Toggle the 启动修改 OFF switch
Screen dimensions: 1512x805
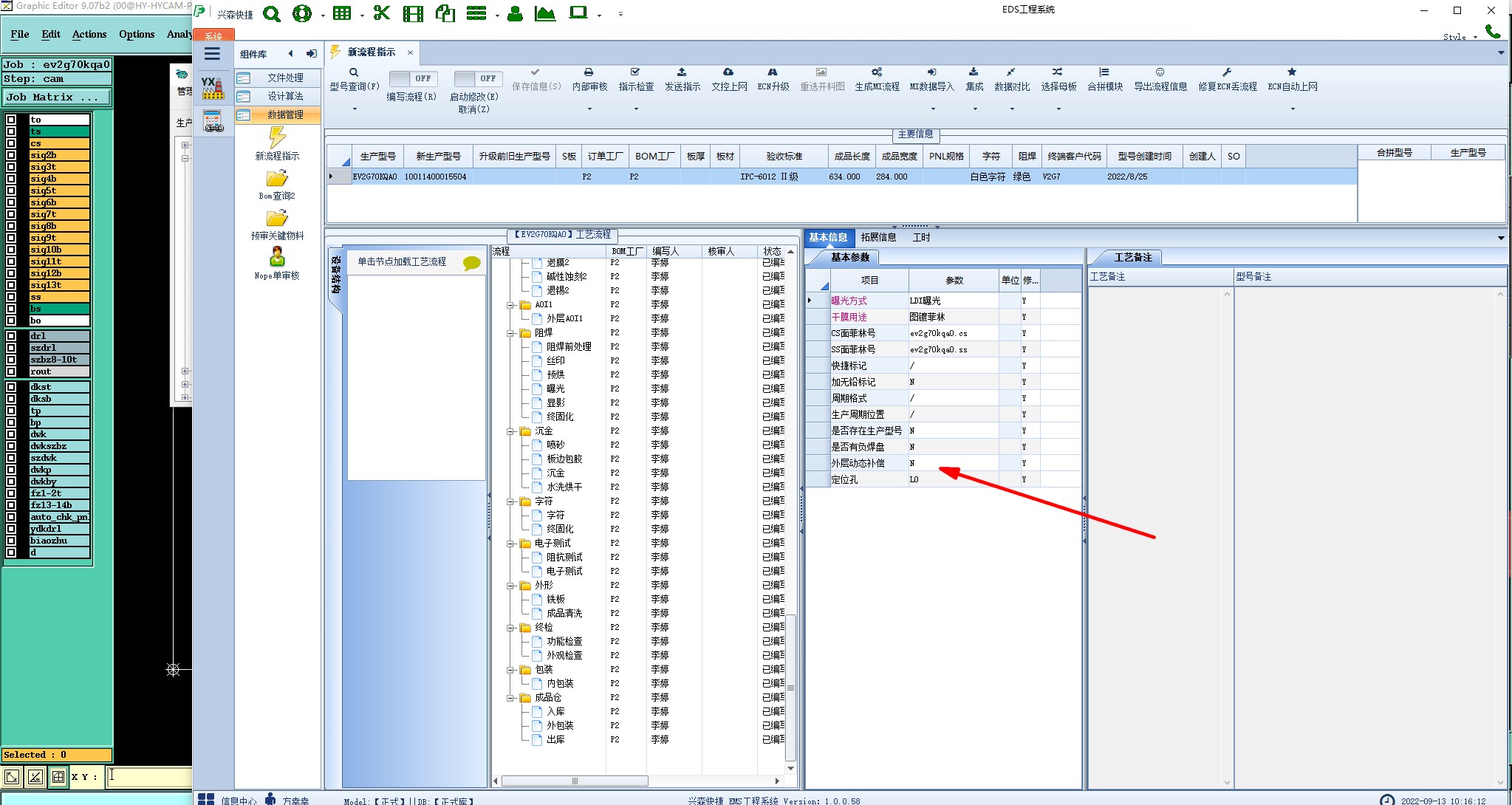coord(478,78)
